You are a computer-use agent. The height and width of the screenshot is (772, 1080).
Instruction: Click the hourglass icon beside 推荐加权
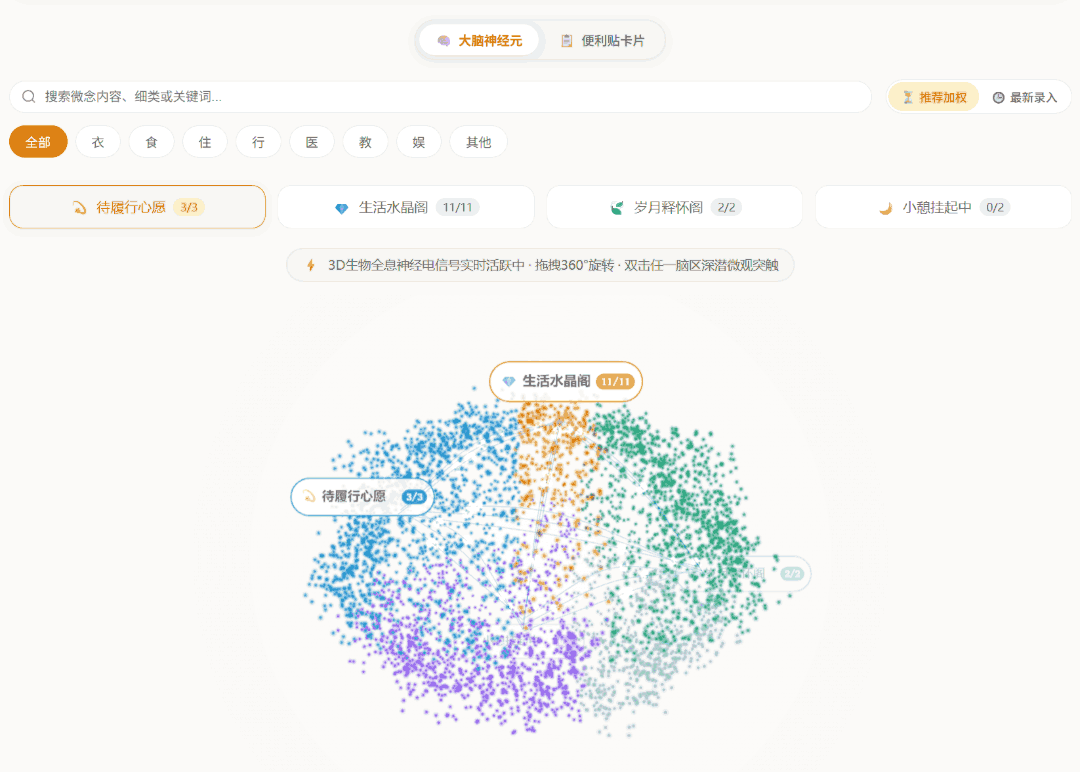pyautogui.click(x=908, y=97)
